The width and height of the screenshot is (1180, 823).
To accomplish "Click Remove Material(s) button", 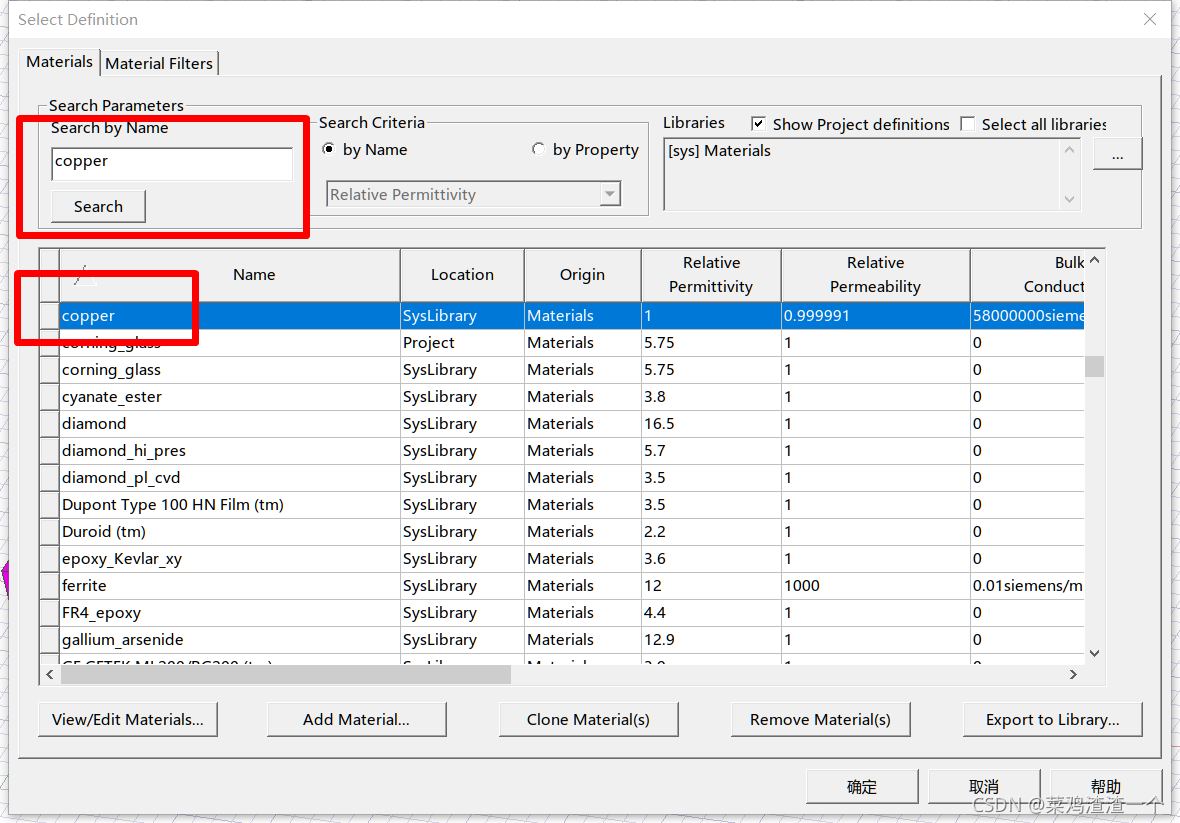I will click(x=820, y=720).
